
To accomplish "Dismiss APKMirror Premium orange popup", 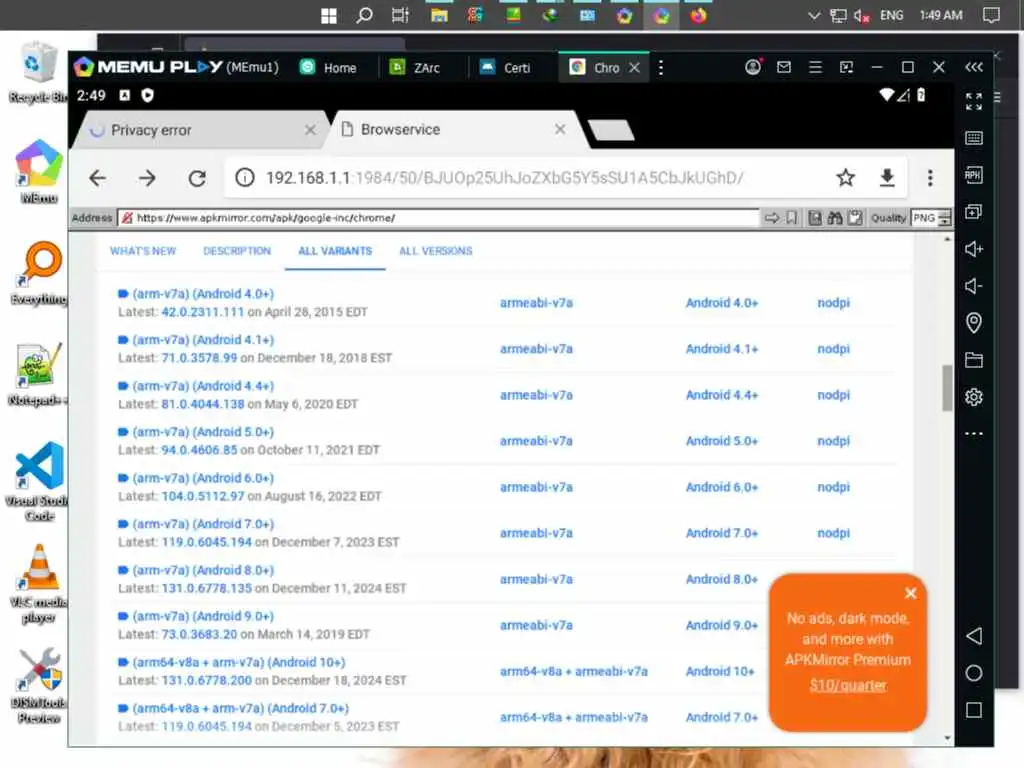I will click(x=910, y=593).
